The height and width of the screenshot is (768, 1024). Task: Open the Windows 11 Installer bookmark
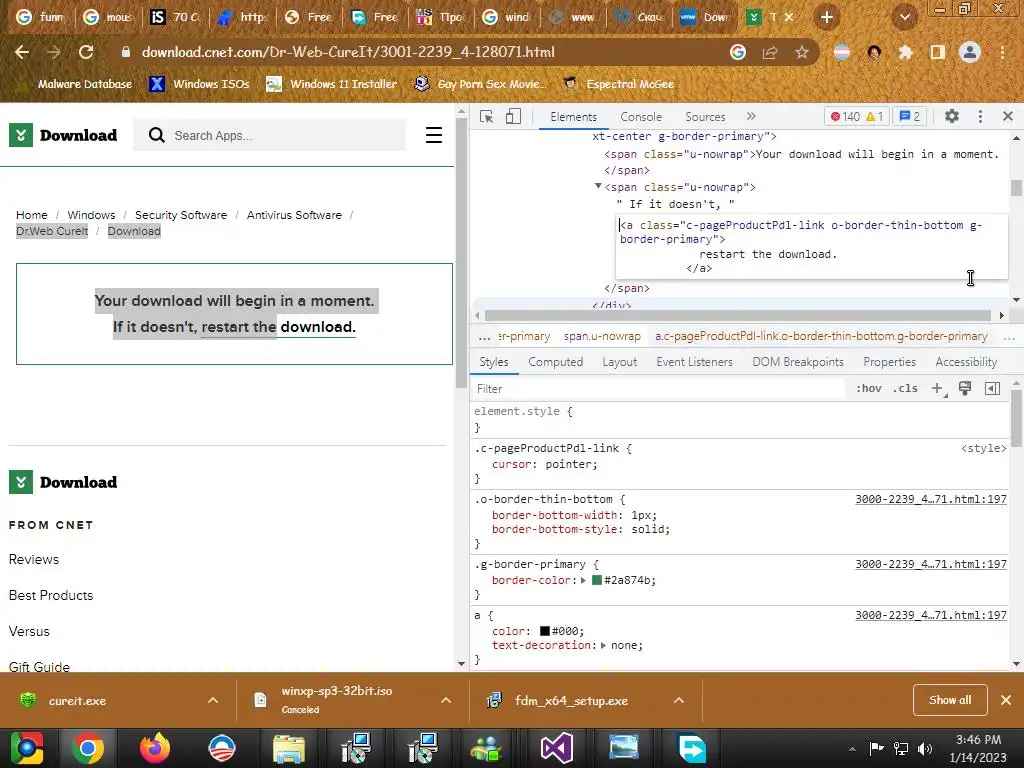pos(332,84)
